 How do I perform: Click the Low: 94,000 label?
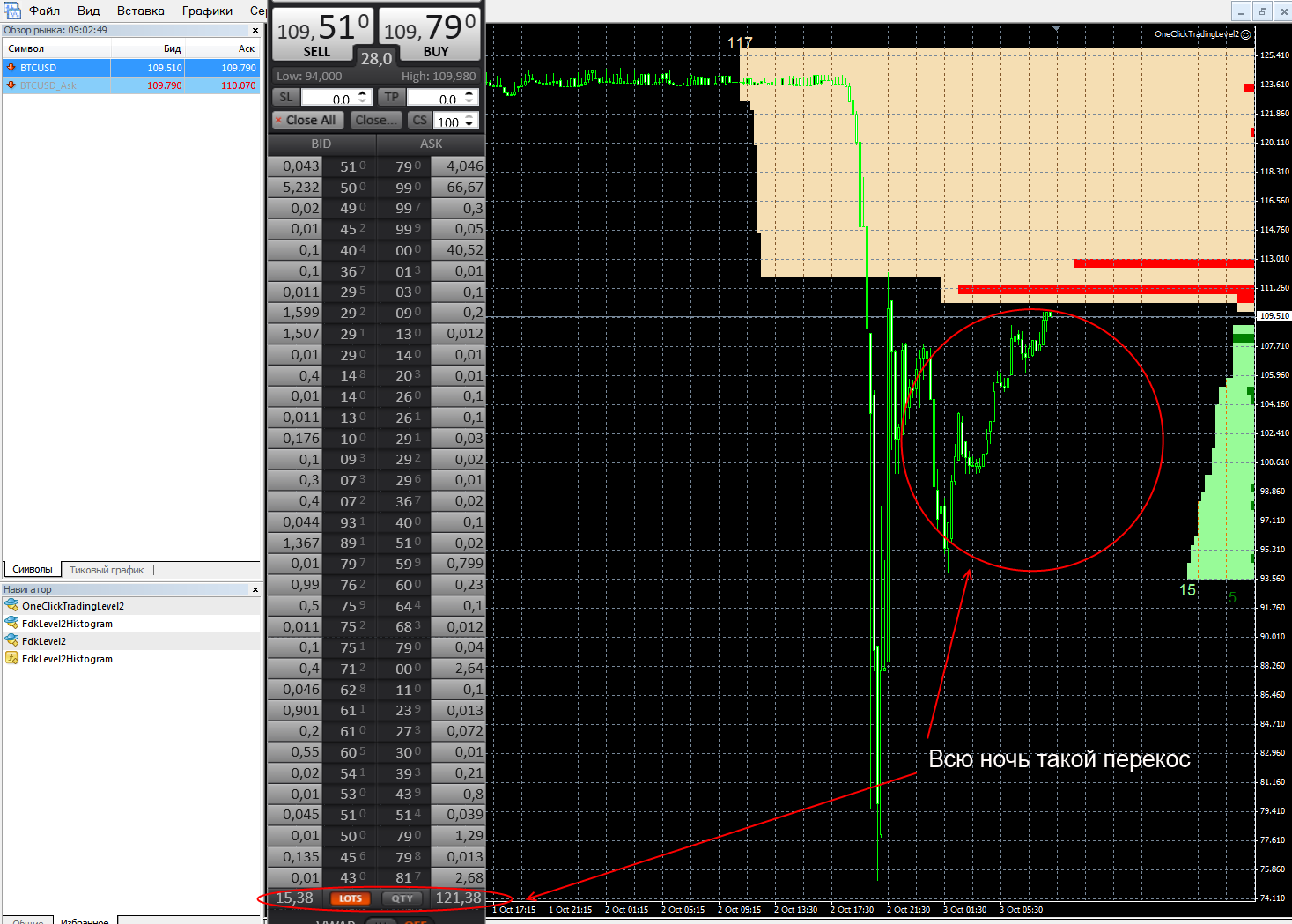click(309, 77)
